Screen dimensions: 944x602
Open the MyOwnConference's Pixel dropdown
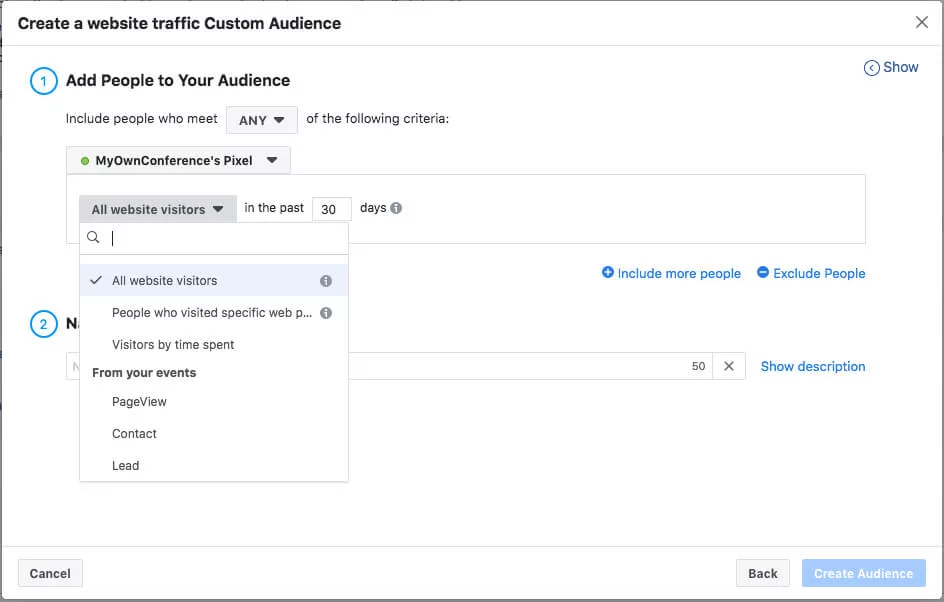178,160
